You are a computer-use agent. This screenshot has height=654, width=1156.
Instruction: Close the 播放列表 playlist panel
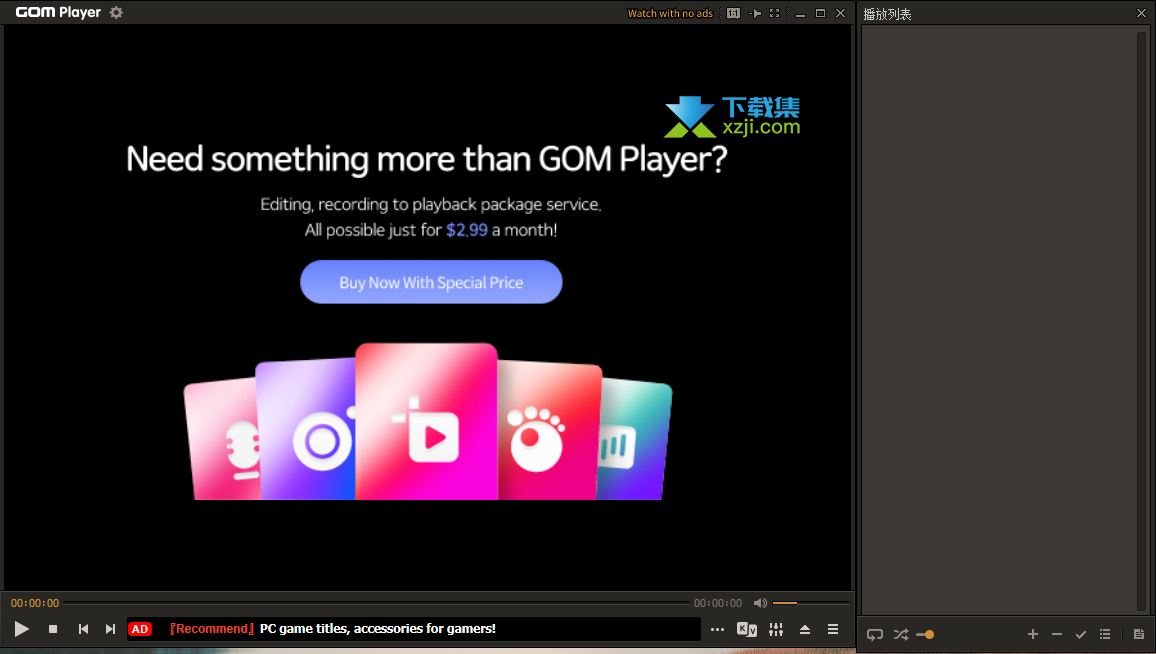point(1141,13)
